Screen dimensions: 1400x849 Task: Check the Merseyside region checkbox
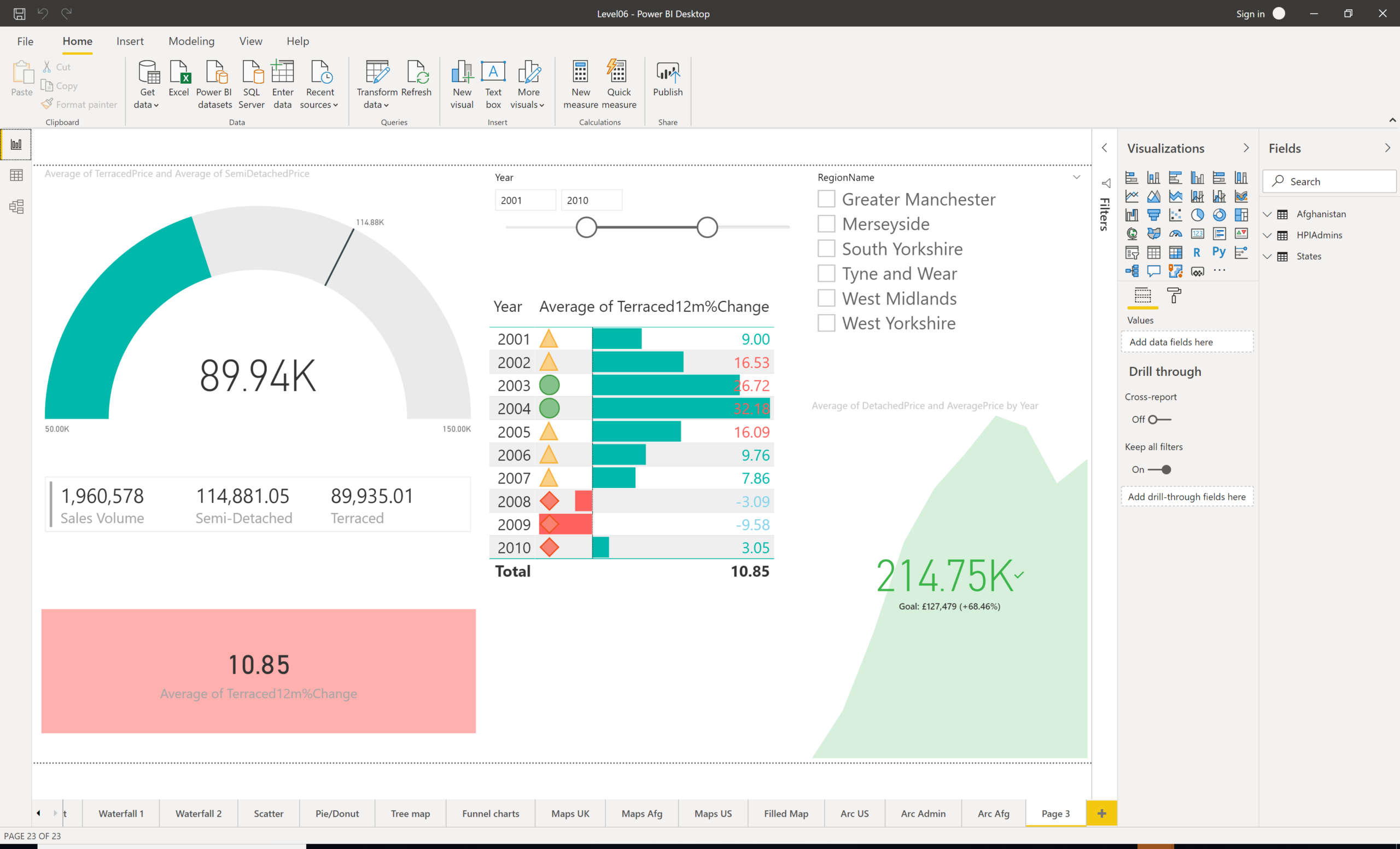(826, 224)
